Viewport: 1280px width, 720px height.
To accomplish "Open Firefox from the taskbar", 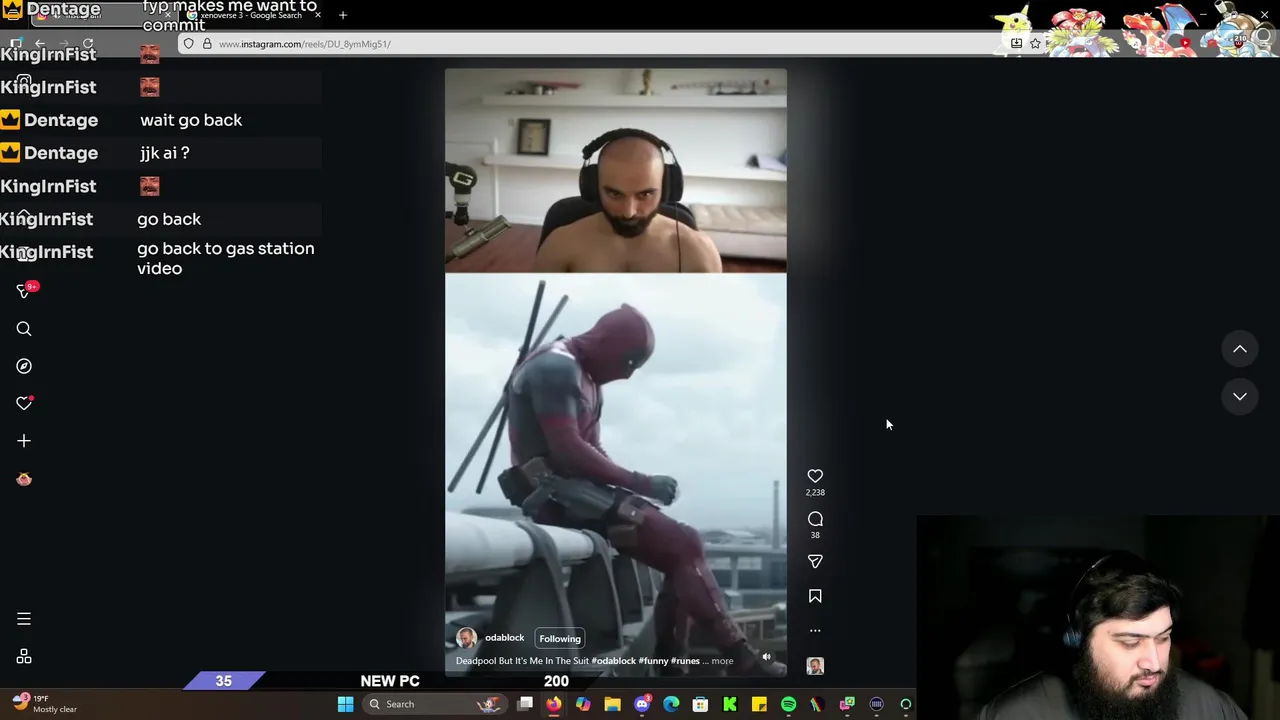I will tap(553, 704).
